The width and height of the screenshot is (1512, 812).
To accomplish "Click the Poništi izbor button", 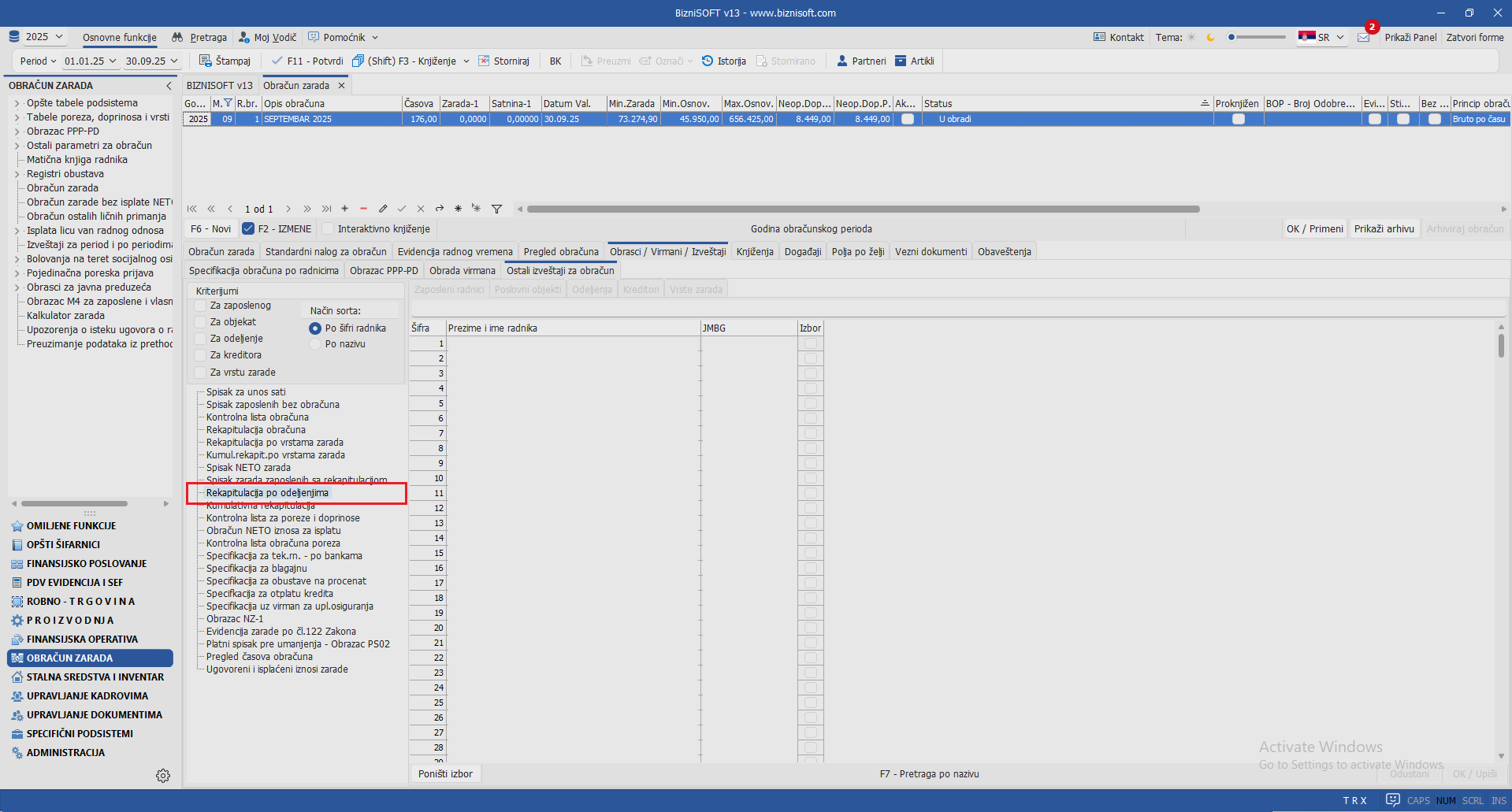I will 445,774.
